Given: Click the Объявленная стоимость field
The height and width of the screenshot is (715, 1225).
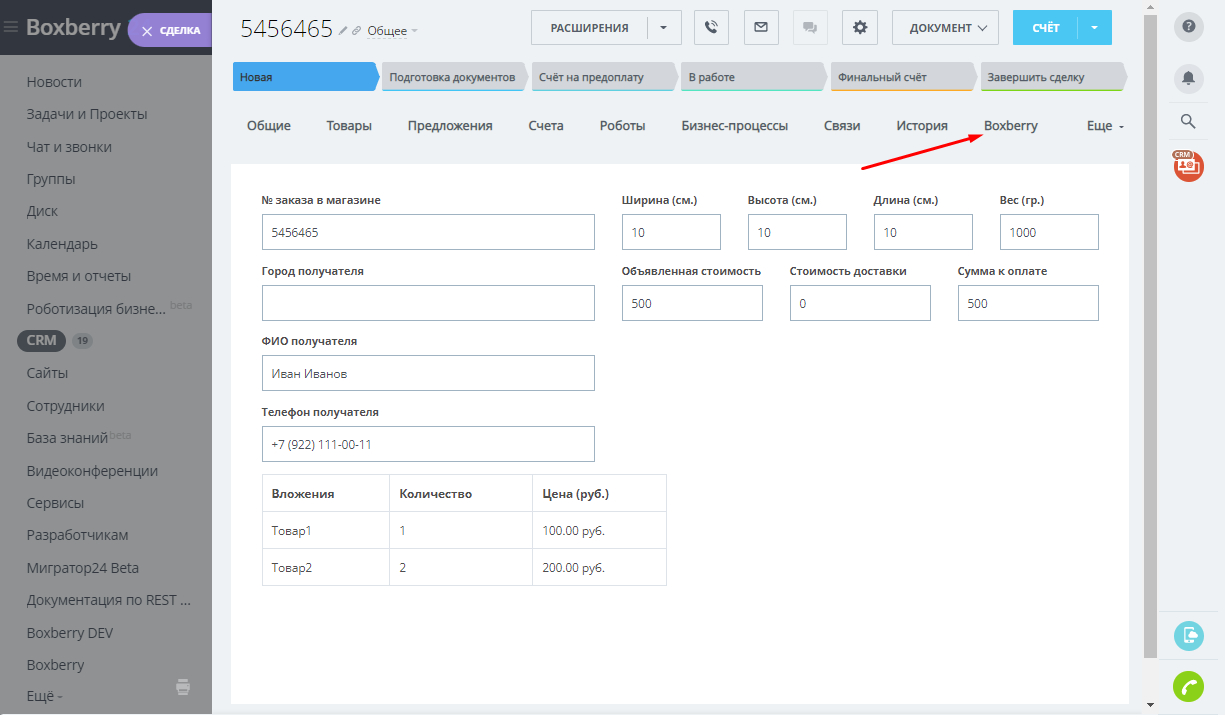Looking at the screenshot, I should point(692,303).
